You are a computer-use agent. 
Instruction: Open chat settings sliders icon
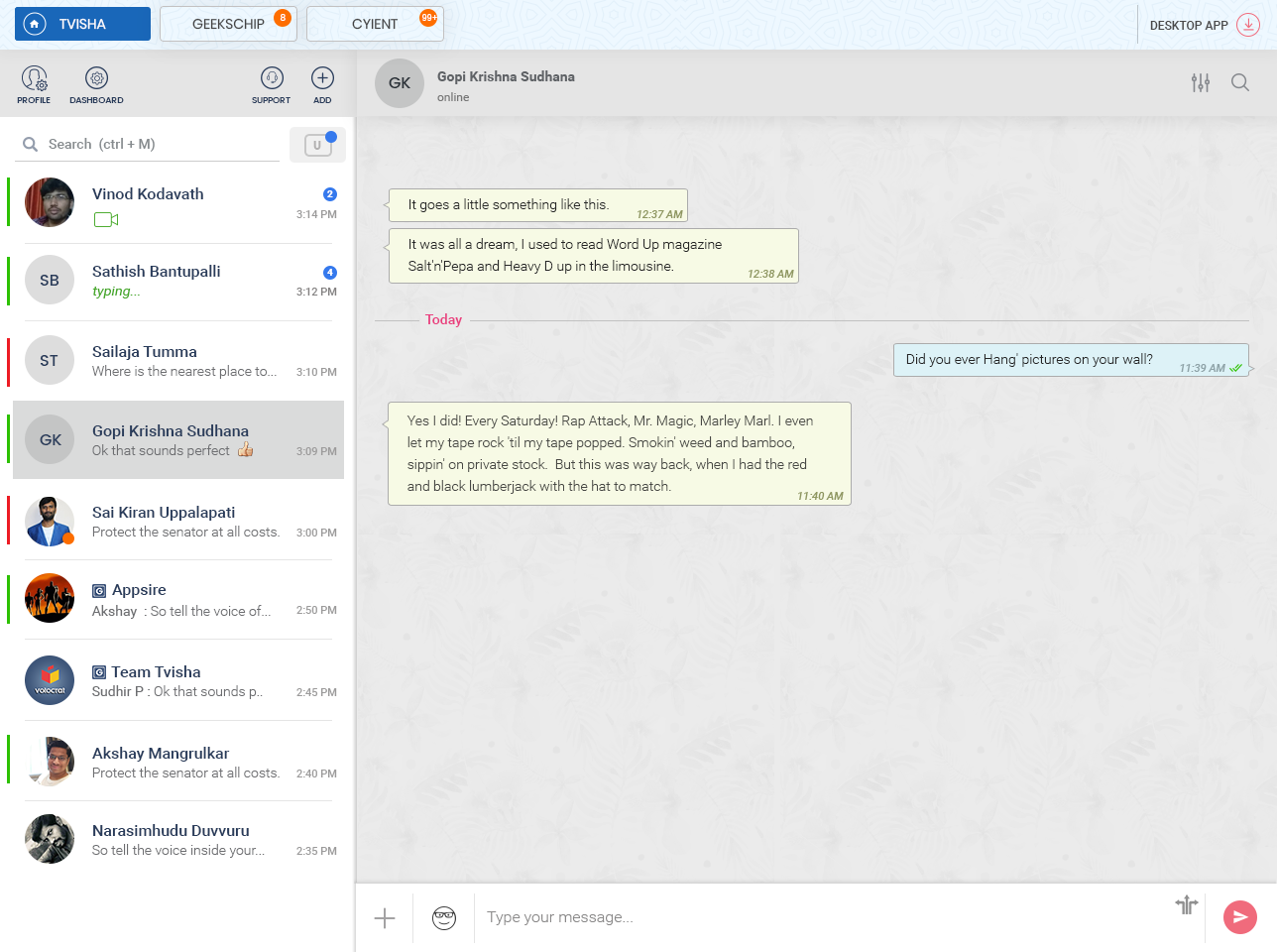(x=1201, y=82)
